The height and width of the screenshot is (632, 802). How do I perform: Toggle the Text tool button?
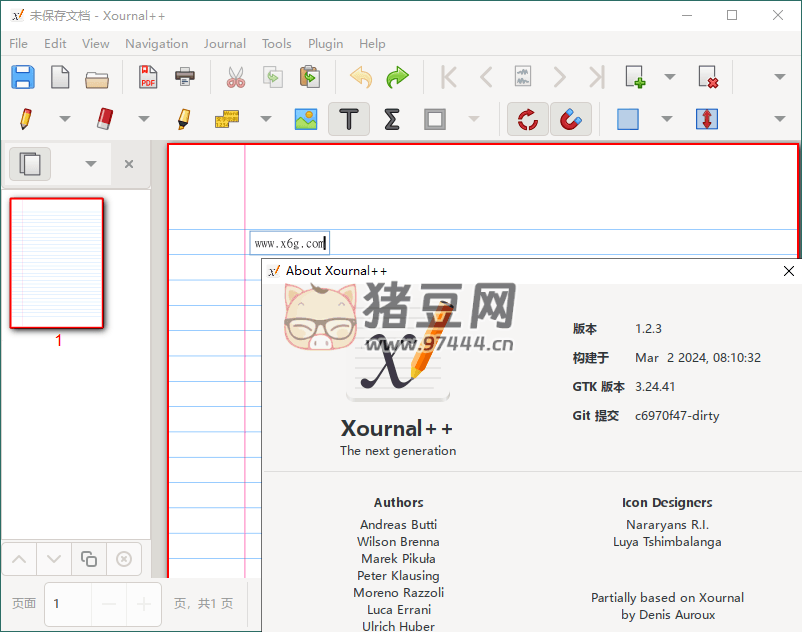(349, 119)
